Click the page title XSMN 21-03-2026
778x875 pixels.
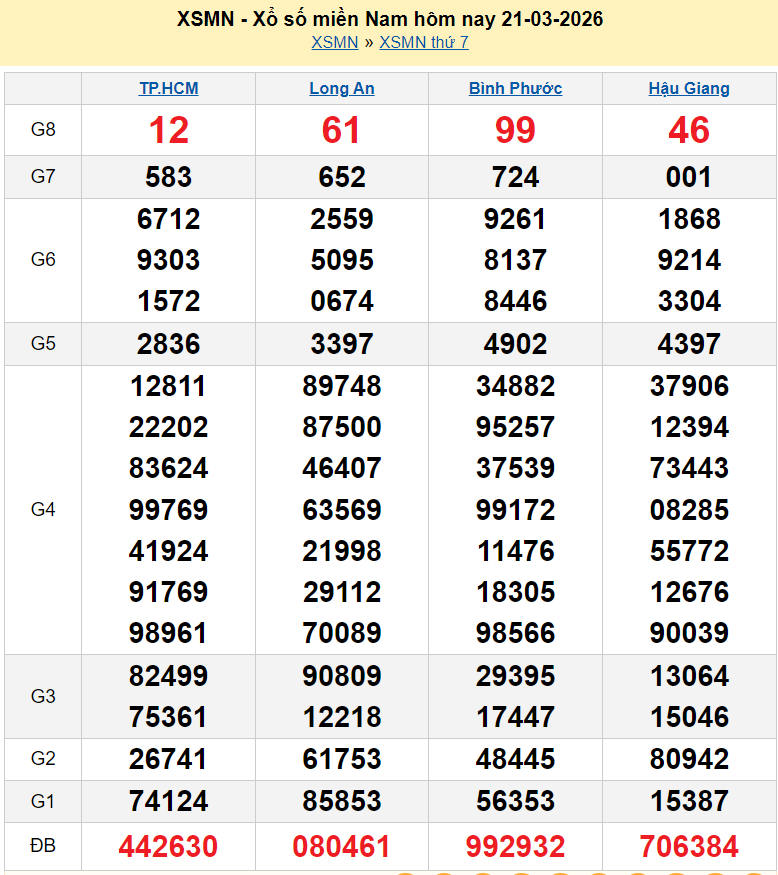pyautogui.click(x=389, y=19)
